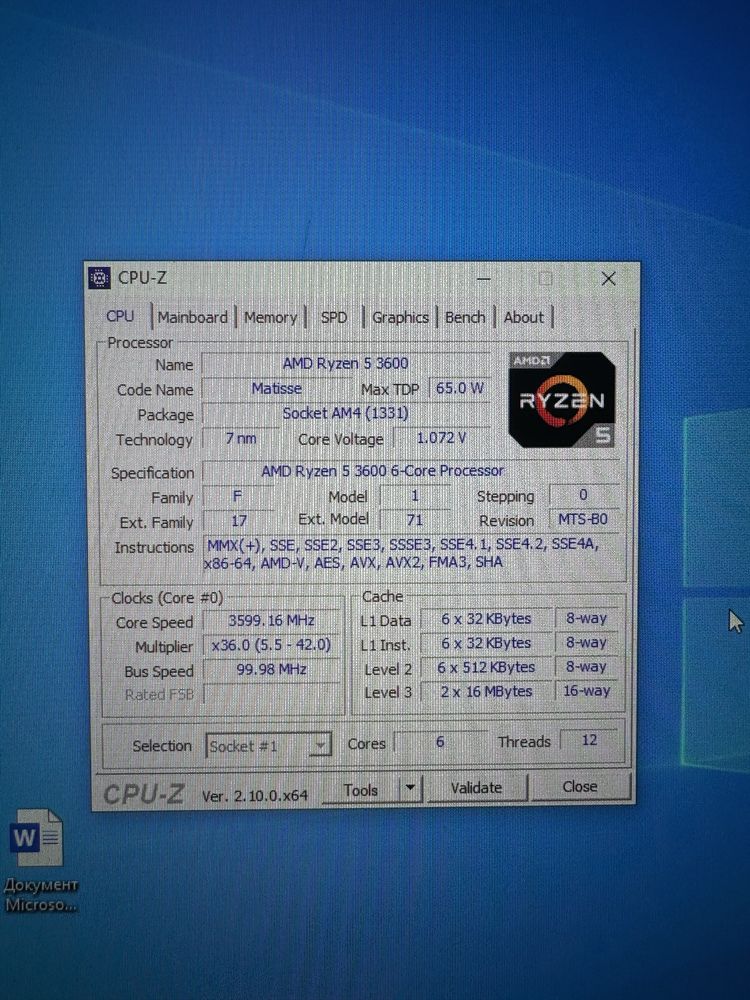Click the Close button at bottom
750x1000 pixels.
(580, 786)
